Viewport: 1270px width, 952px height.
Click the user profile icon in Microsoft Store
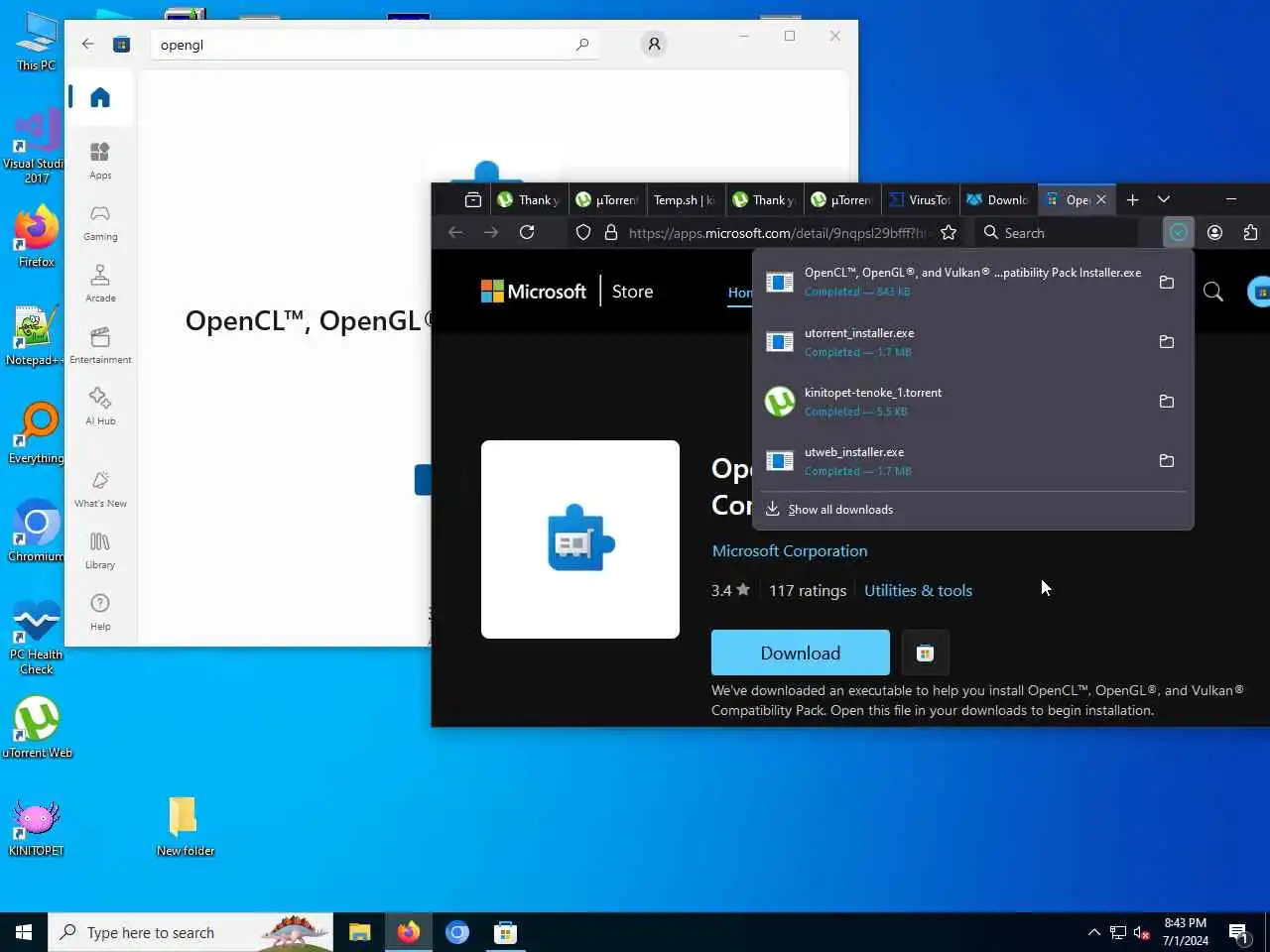[x=654, y=44]
